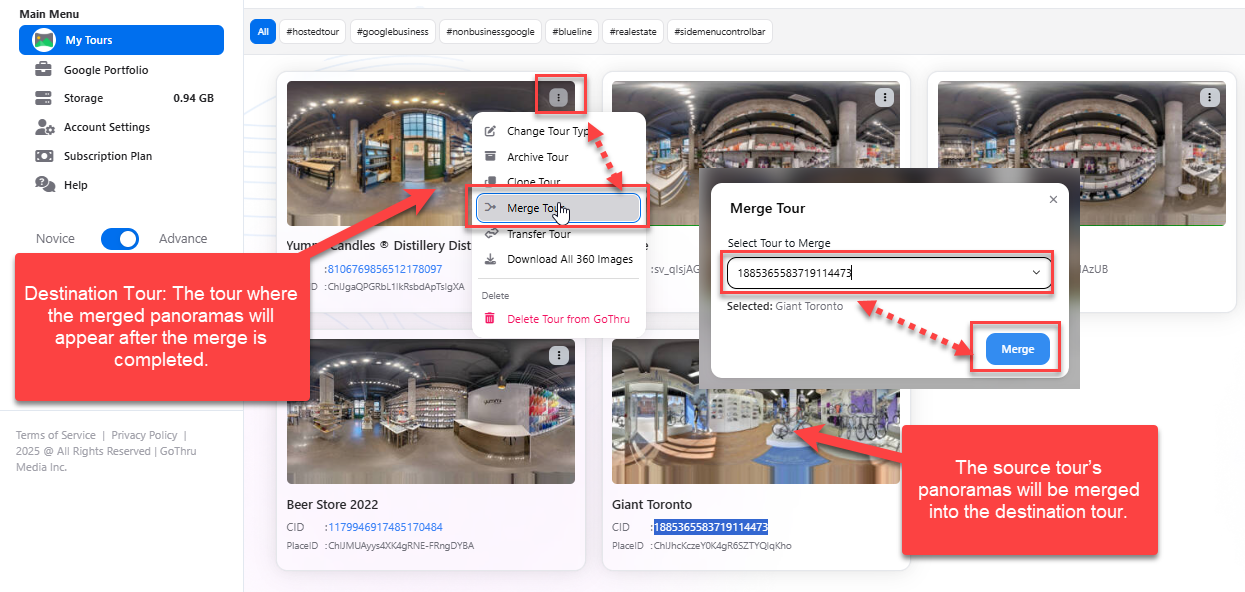
Task: Close the Merge Tour dialog
Action: pos(1053,200)
